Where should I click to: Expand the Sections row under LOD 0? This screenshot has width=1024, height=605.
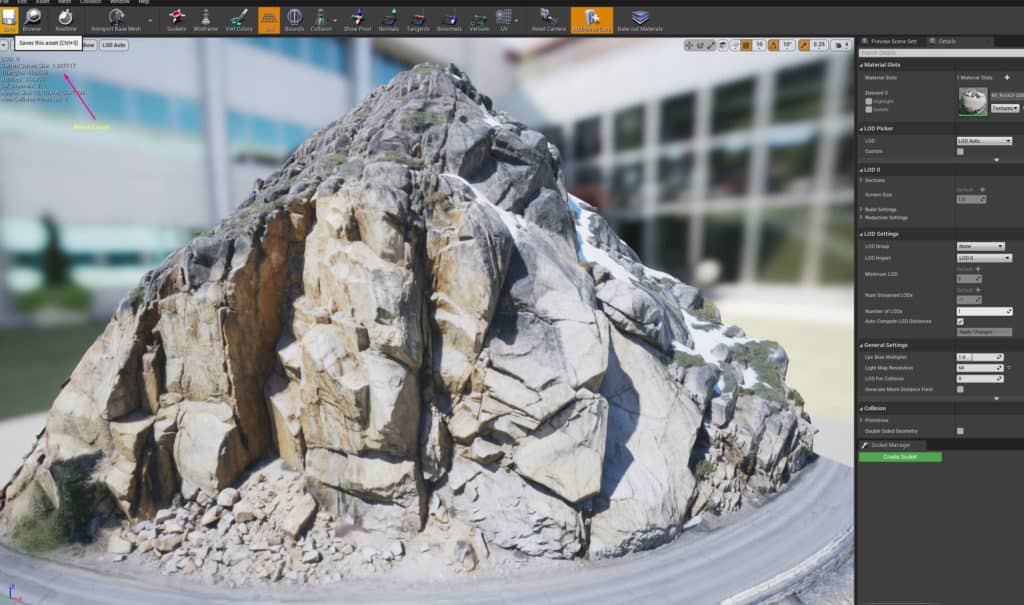[x=862, y=180]
